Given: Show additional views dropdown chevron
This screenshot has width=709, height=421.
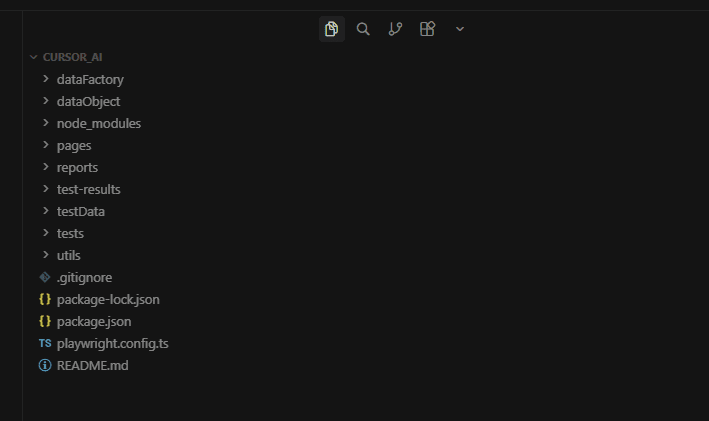Looking at the screenshot, I should pyautogui.click(x=460, y=29).
